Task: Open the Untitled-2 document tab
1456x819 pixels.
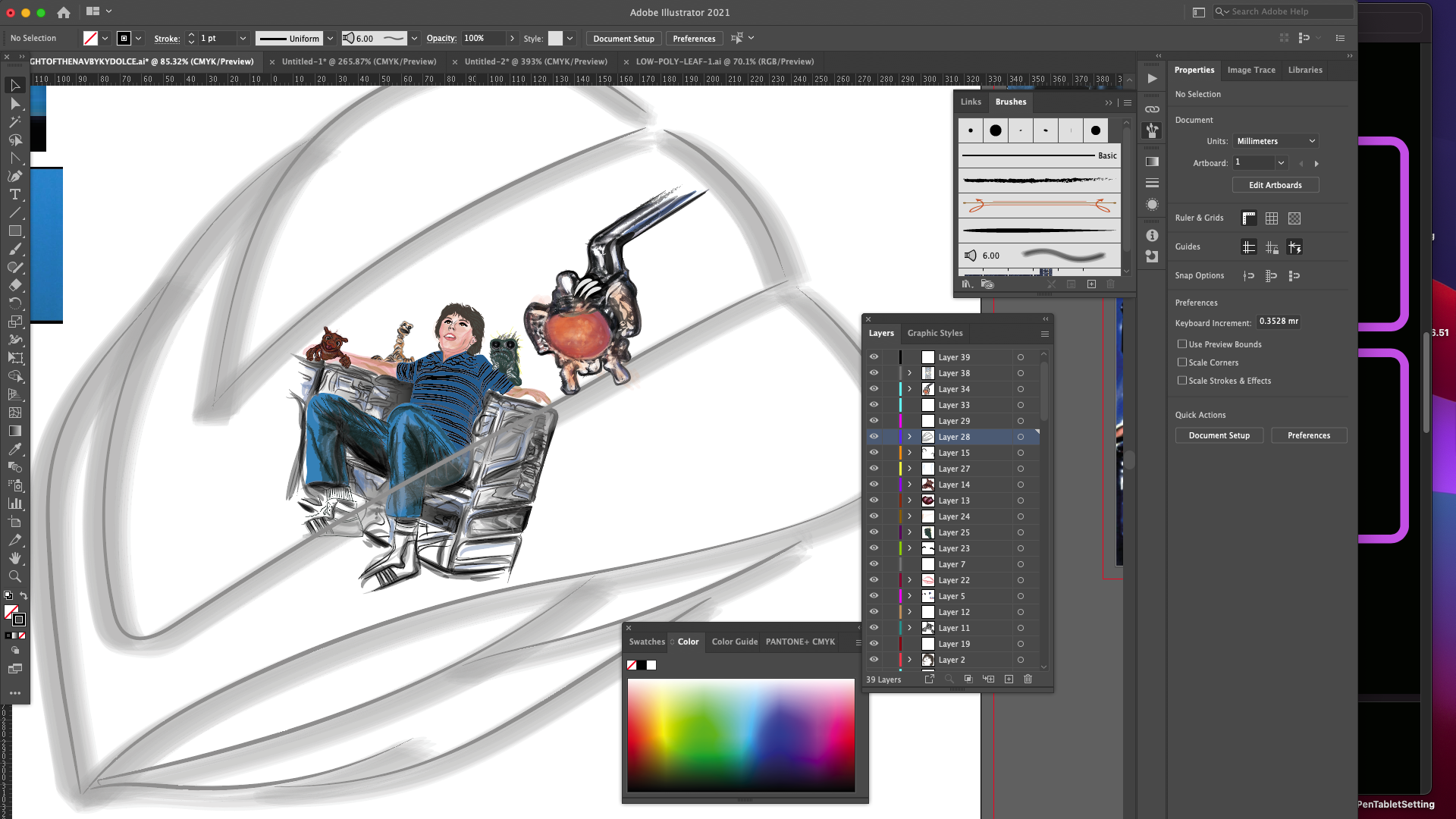Action: tap(535, 61)
